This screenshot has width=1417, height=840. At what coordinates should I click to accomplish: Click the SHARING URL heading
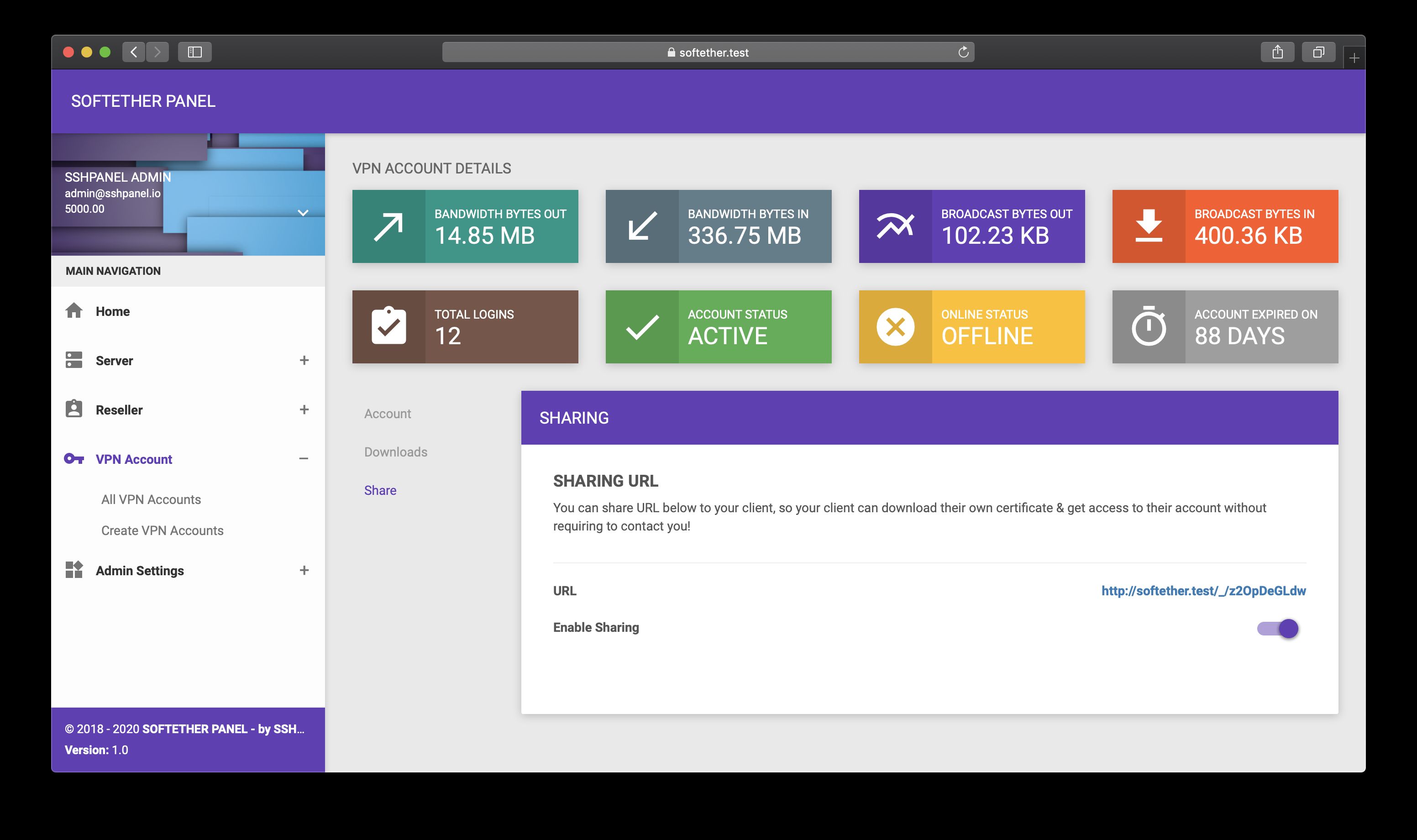(605, 481)
